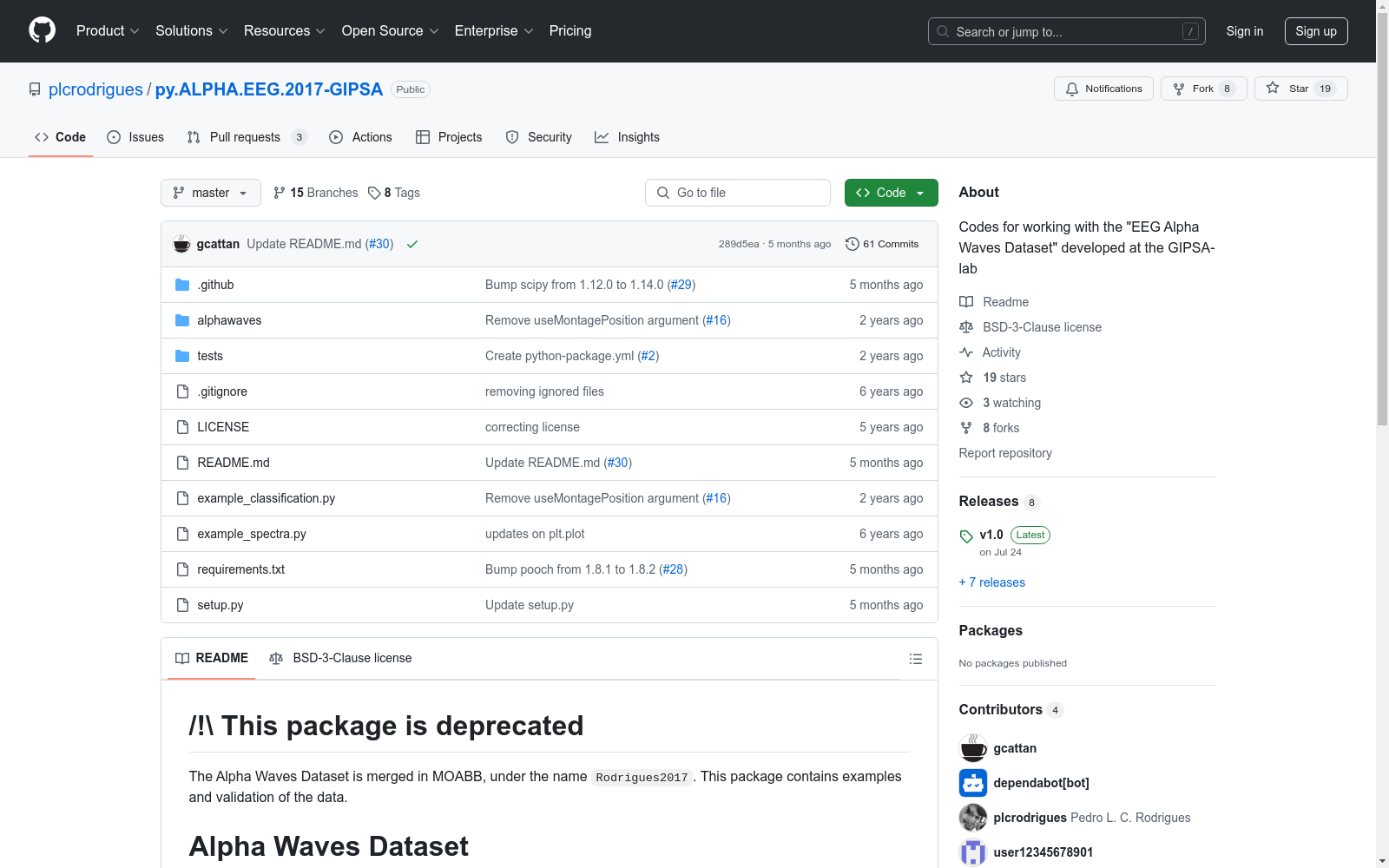Image resolution: width=1389 pixels, height=868 pixels.
Task: Switch to the Insights tab
Action: [x=627, y=137]
